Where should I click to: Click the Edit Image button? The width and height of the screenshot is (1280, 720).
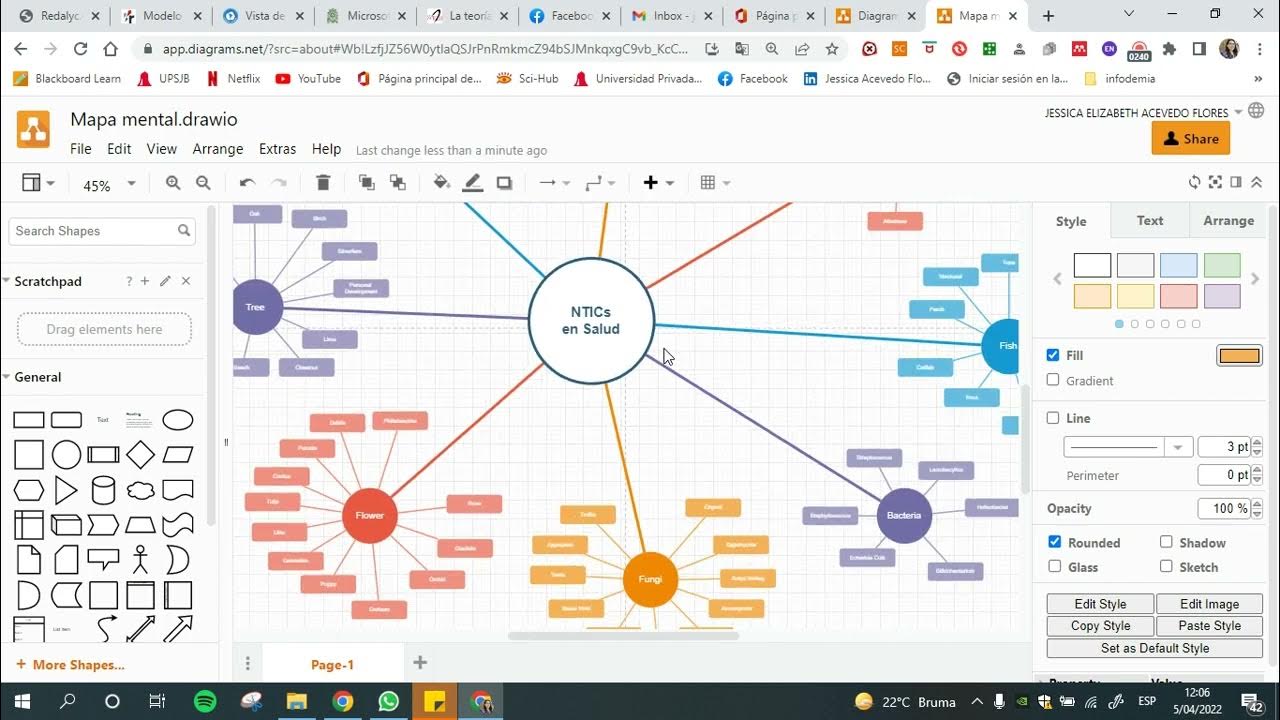(x=1209, y=604)
